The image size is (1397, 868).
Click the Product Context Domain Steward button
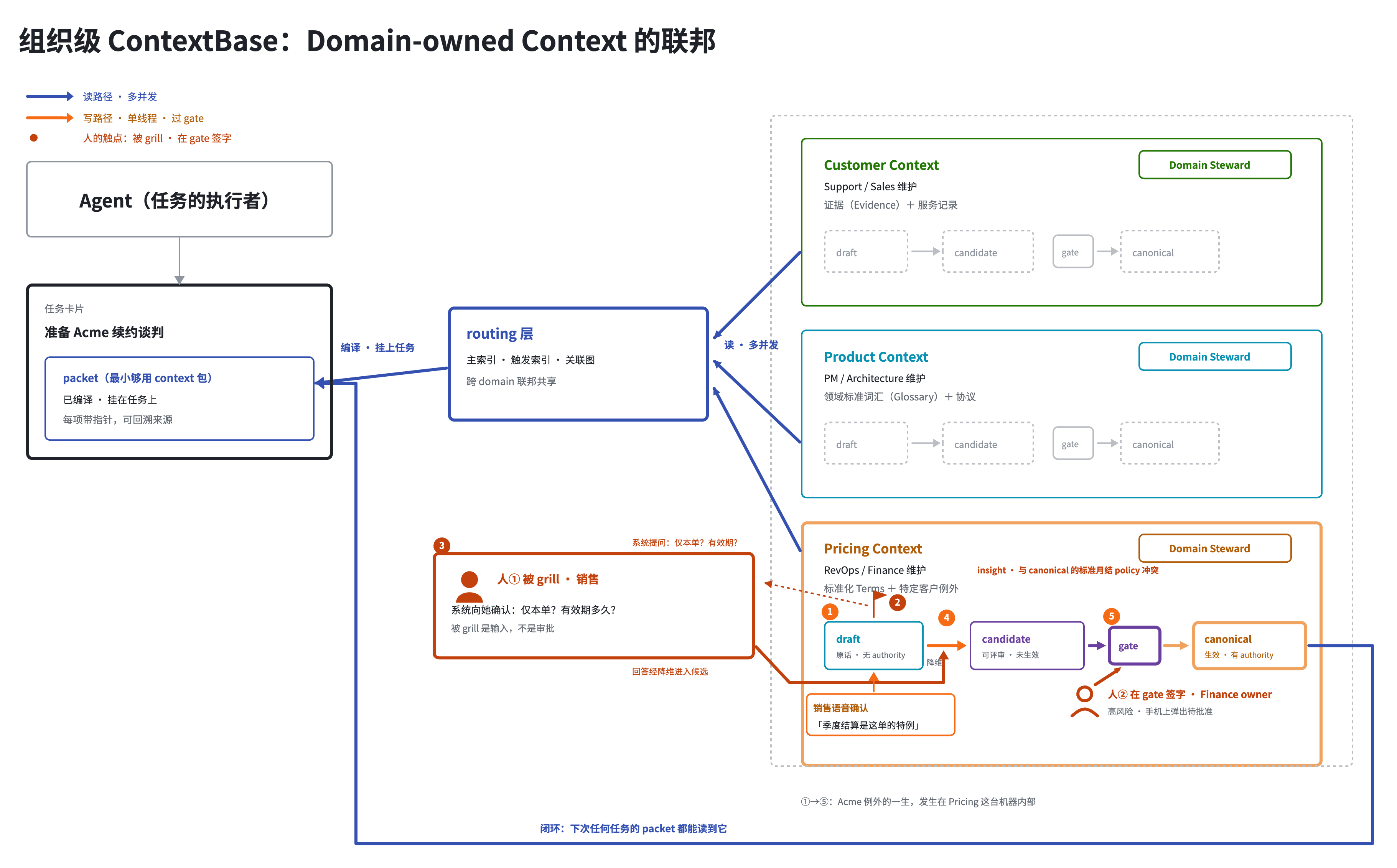coord(1214,356)
